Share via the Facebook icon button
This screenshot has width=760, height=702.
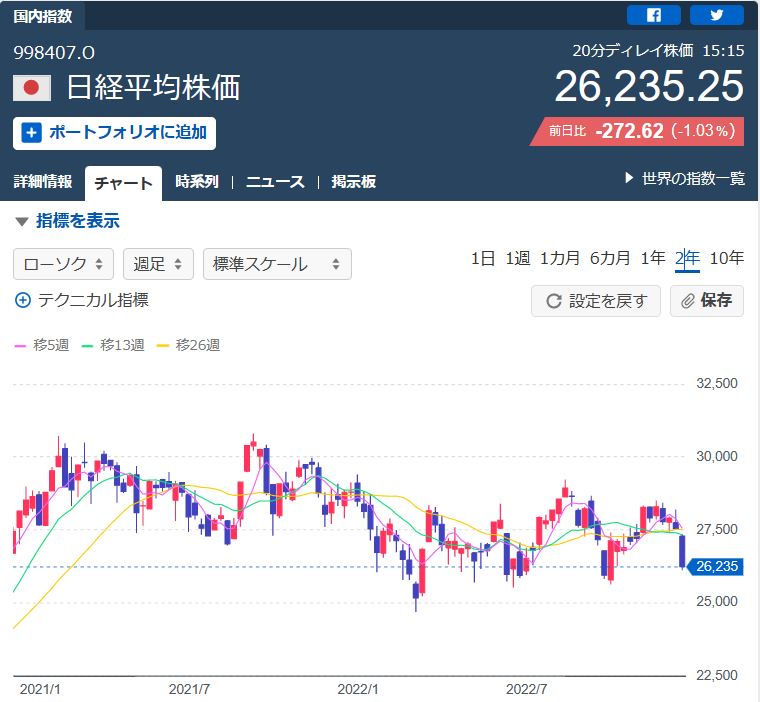click(653, 15)
